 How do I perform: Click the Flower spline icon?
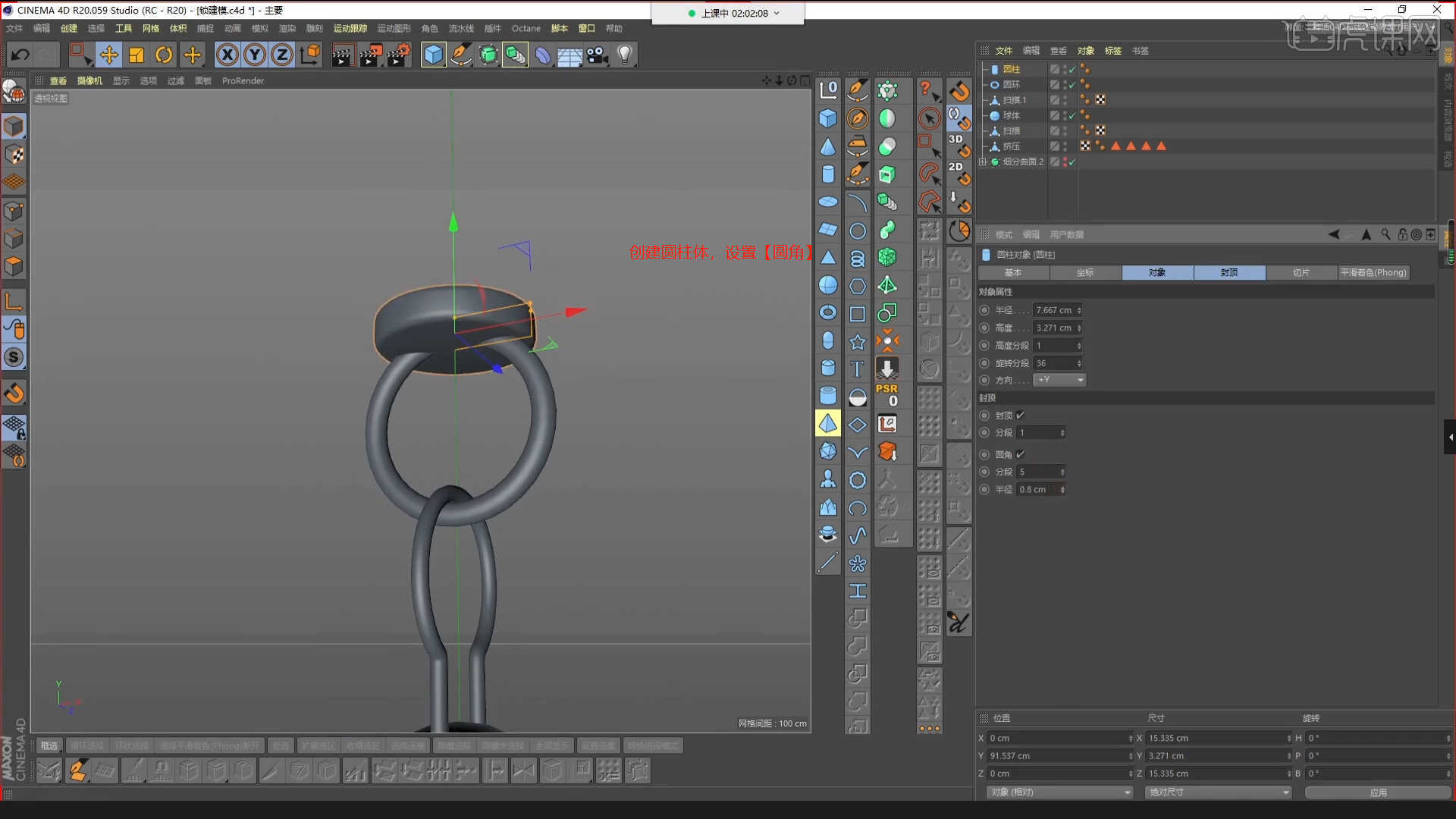[858, 563]
